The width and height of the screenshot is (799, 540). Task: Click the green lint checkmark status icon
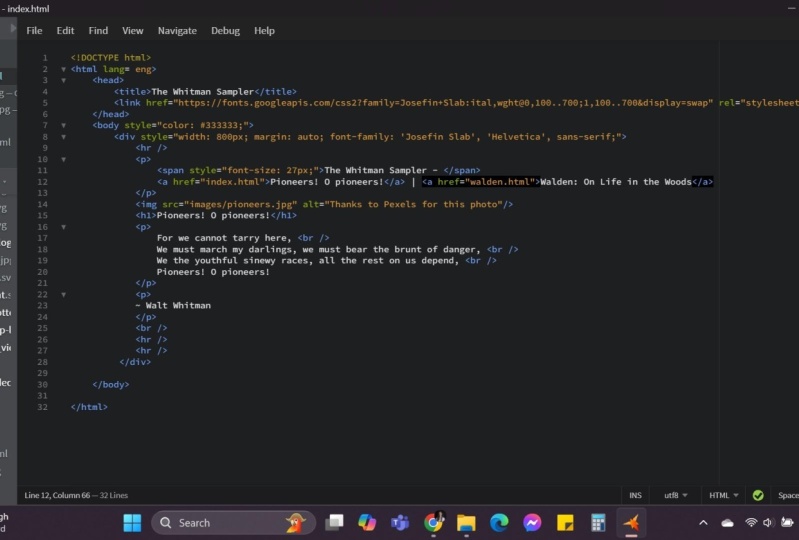[x=758, y=495]
